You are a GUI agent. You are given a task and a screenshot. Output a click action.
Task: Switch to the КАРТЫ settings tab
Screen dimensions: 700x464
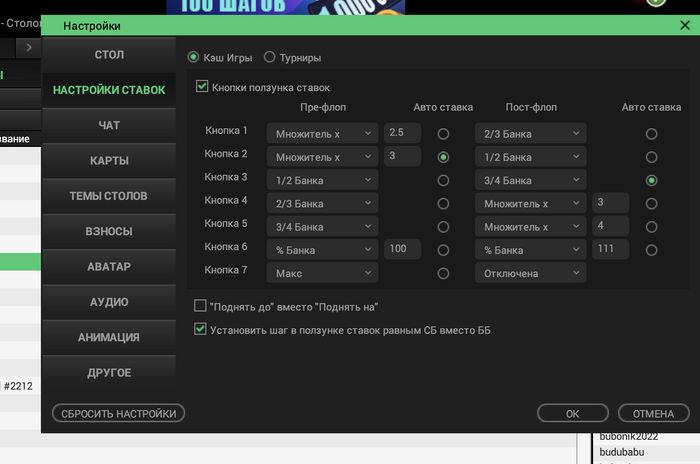(109, 160)
